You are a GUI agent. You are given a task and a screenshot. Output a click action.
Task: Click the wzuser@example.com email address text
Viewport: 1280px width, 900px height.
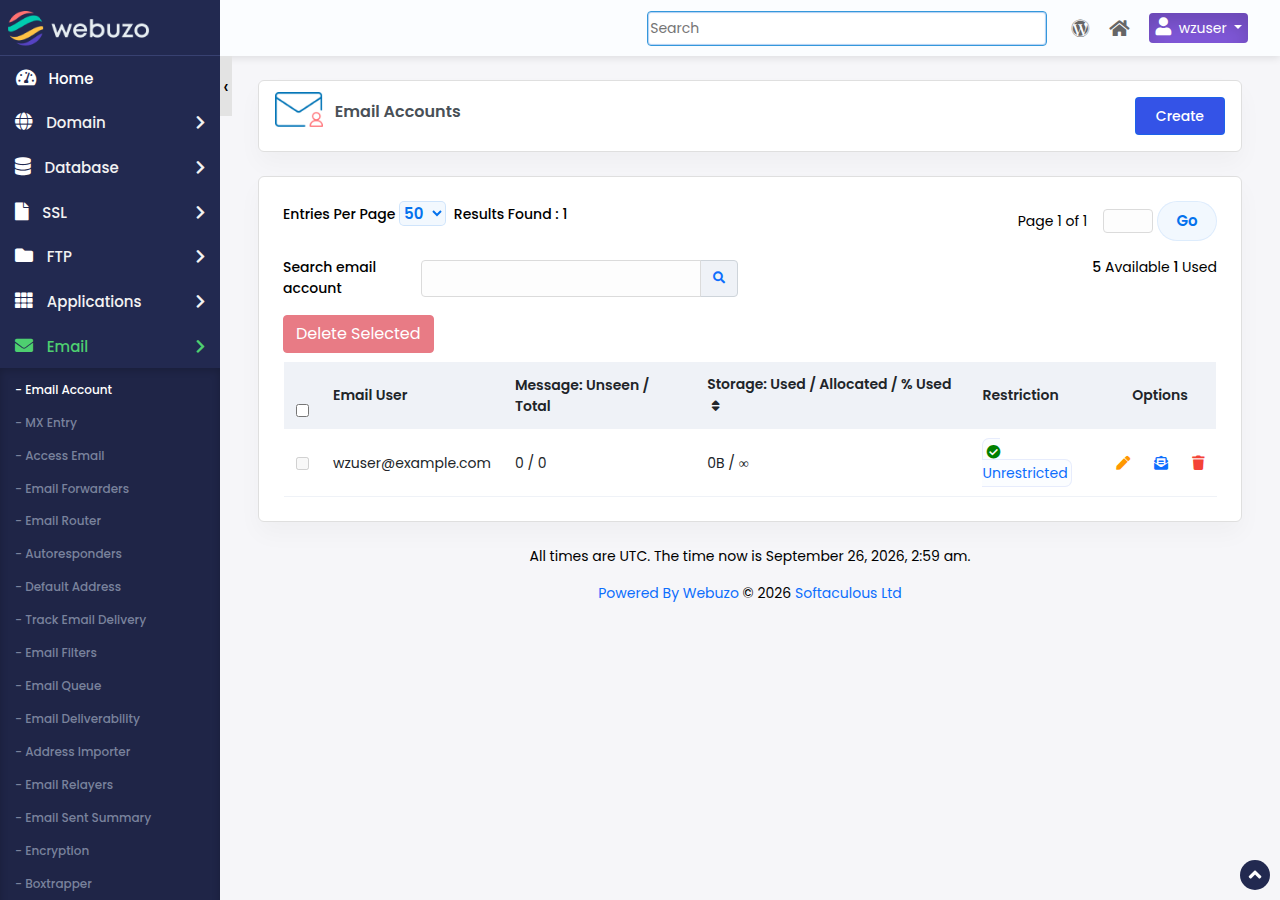coord(412,463)
